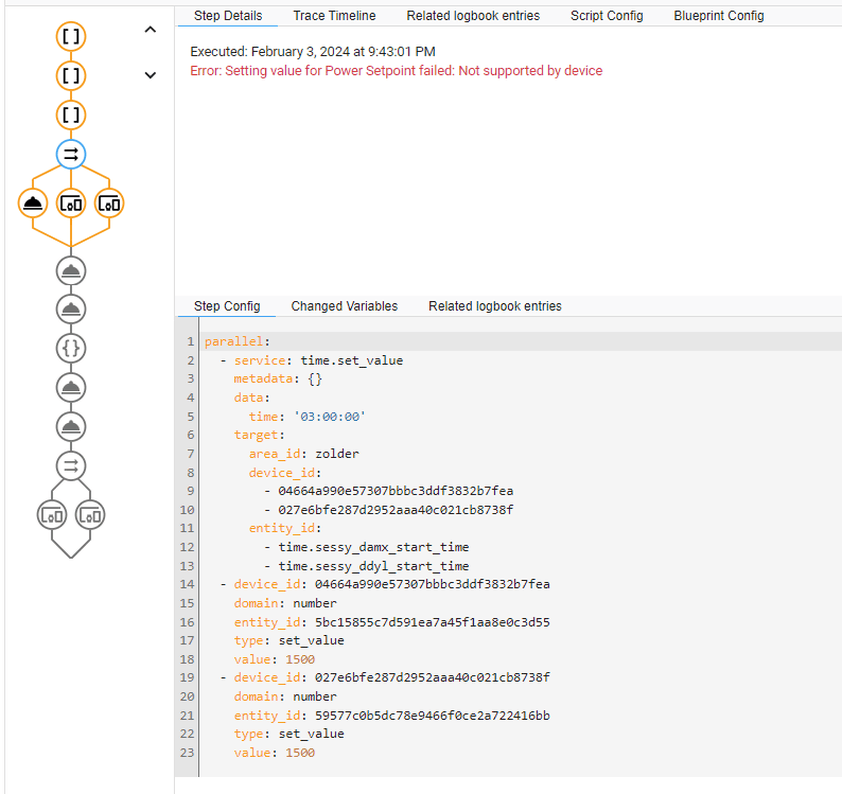Switch to the Step Details tab
The width and height of the screenshot is (842, 794).
pos(228,16)
